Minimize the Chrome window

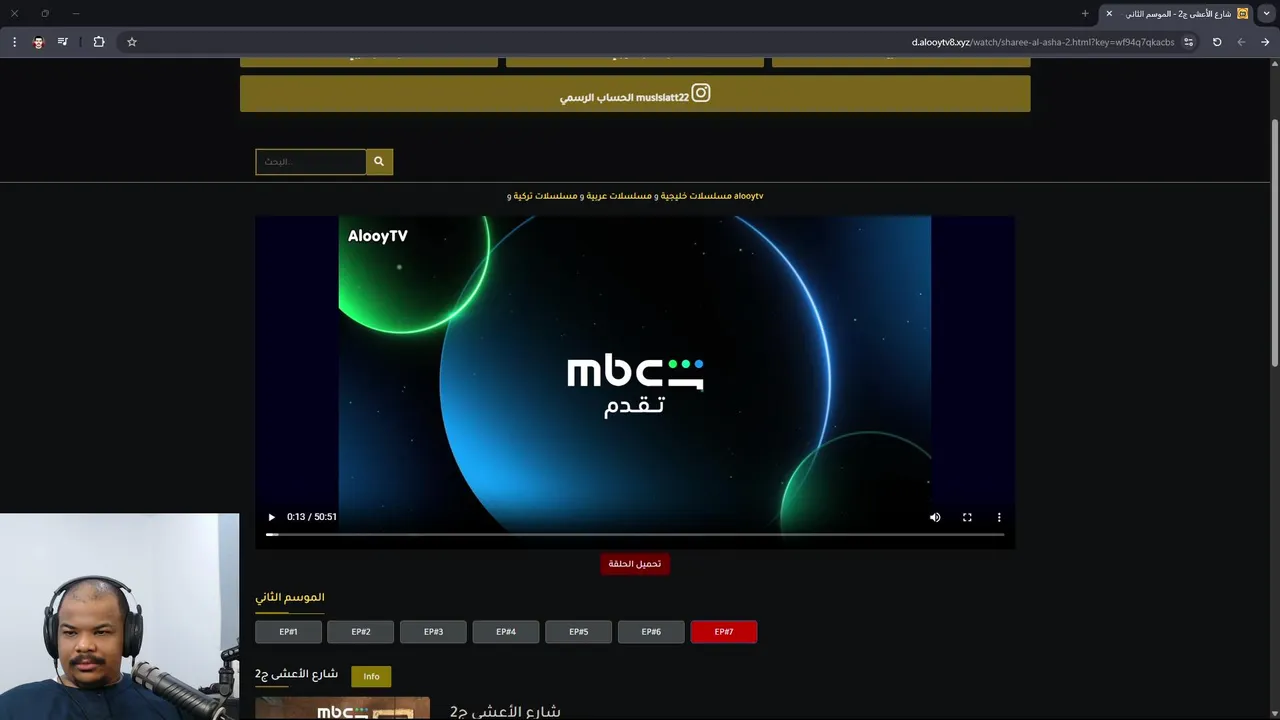pyautogui.click(x=75, y=14)
